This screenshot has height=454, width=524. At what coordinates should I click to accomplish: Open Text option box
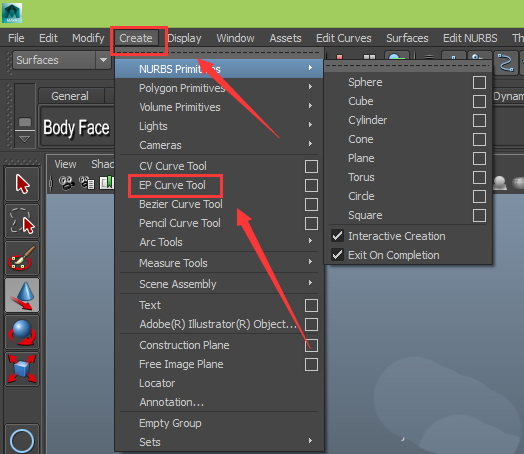(x=311, y=305)
